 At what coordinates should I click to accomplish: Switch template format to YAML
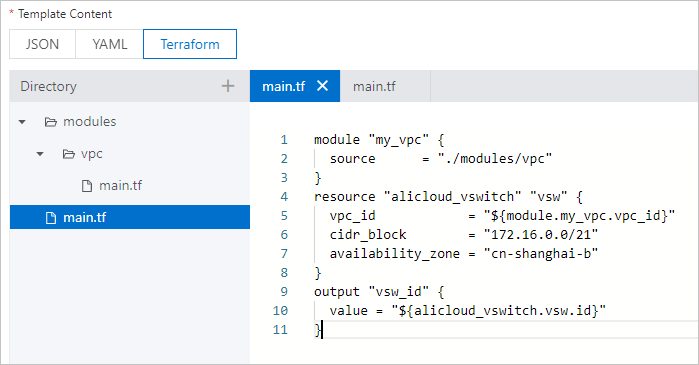(x=110, y=44)
